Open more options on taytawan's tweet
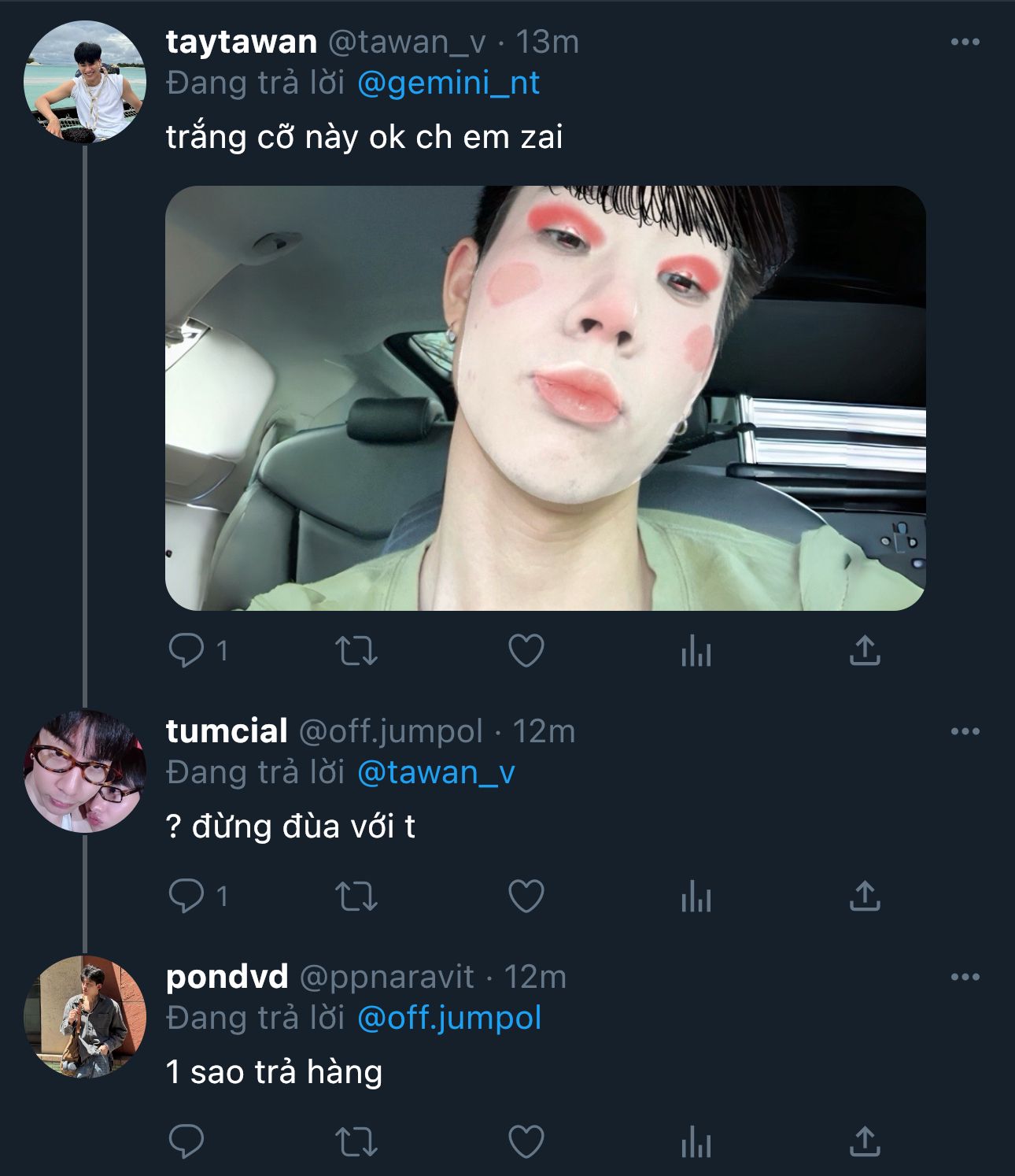This screenshot has width=1015, height=1176. coord(965,43)
